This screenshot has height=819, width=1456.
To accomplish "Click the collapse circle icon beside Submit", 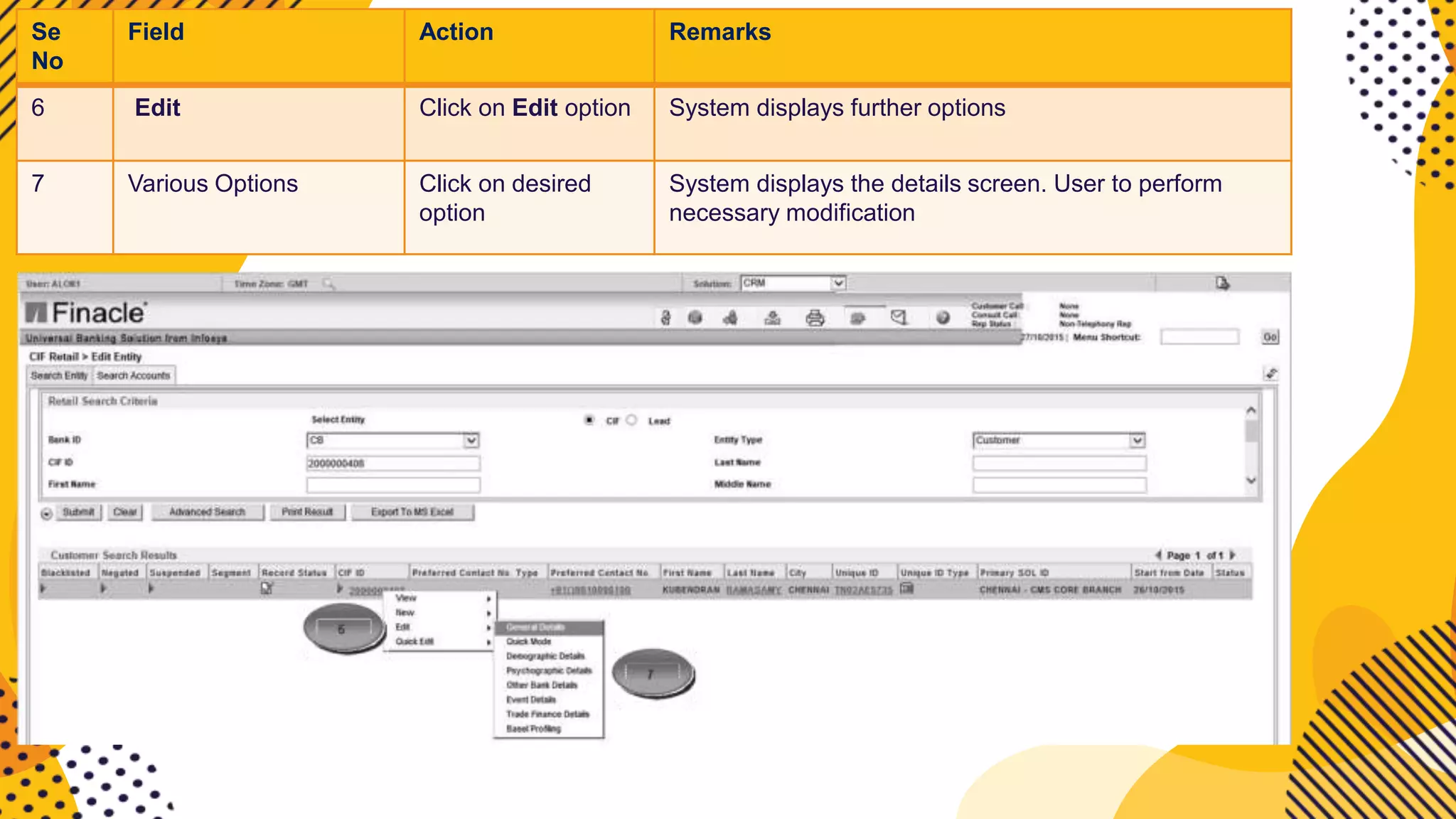I will [x=46, y=513].
